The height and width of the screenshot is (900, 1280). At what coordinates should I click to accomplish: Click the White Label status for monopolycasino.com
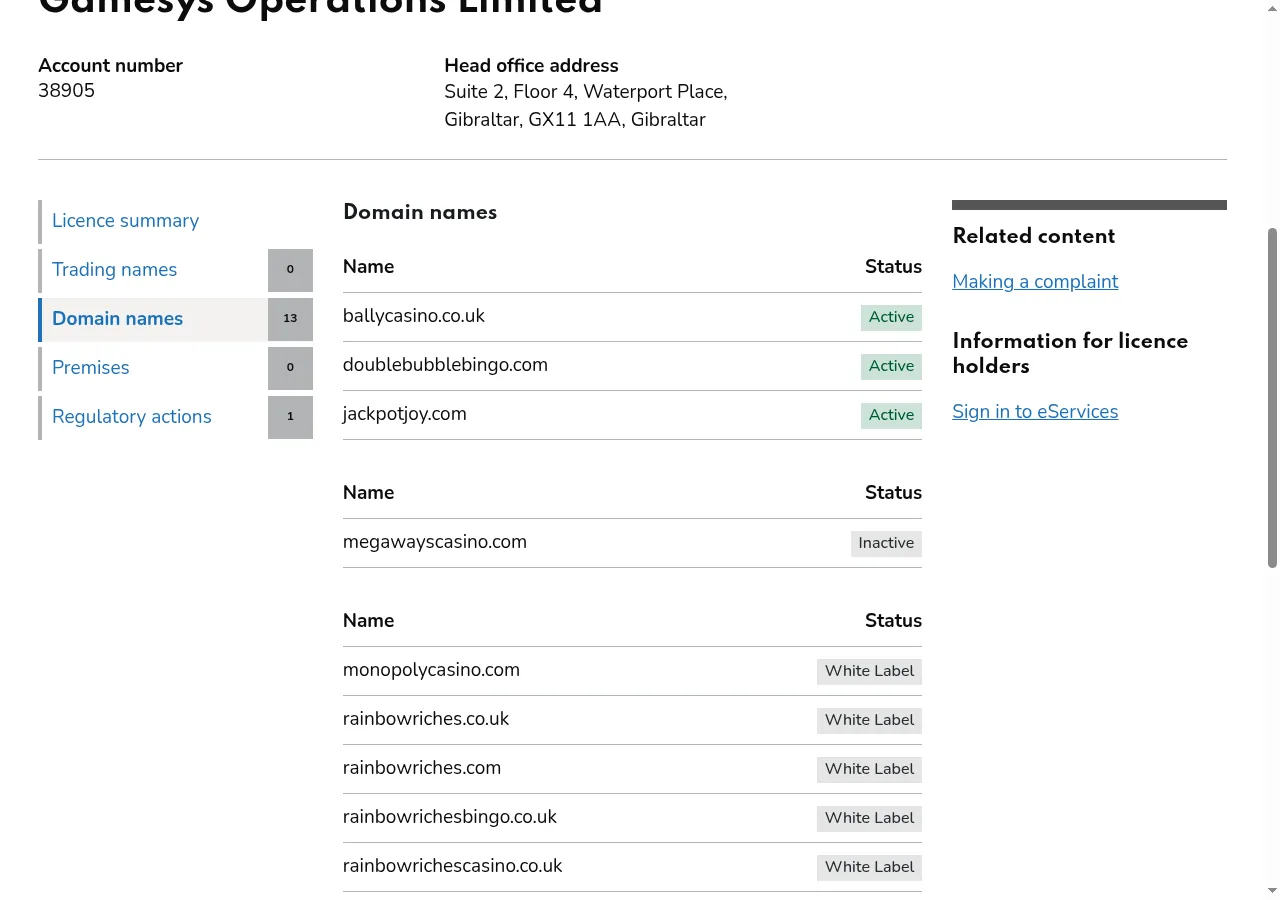click(x=869, y=671)
